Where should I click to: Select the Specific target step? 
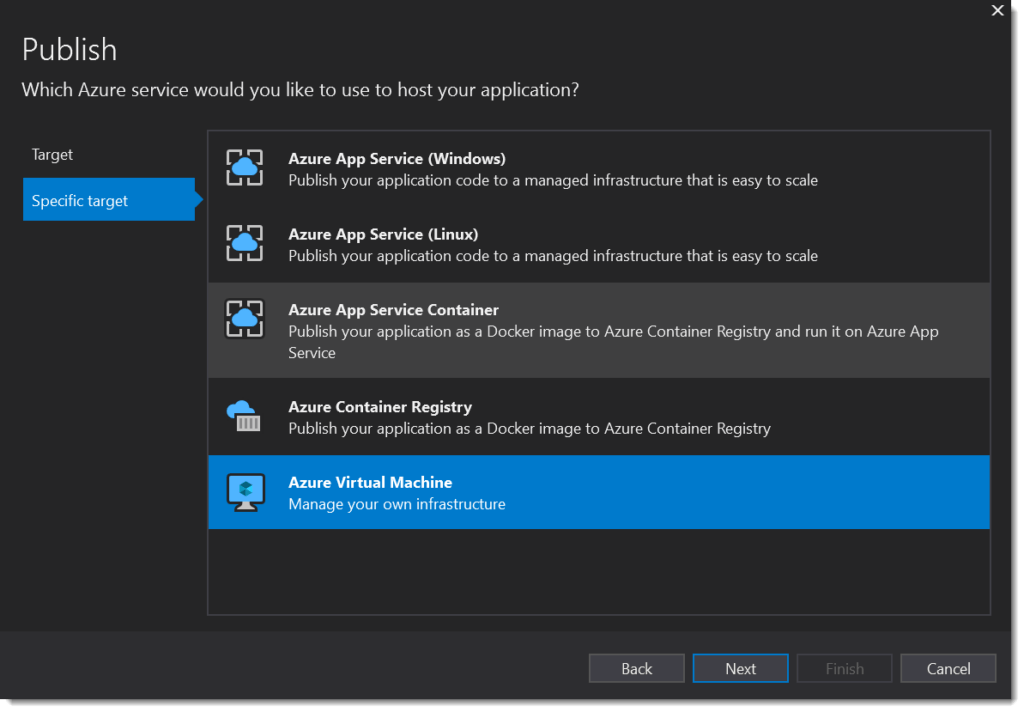click(108, 200)
